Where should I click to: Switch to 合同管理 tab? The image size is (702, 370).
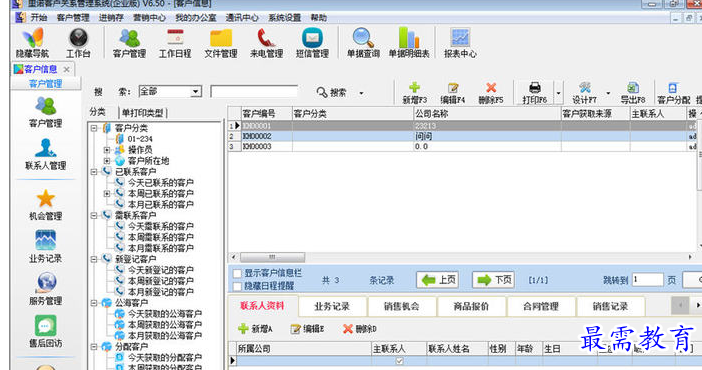pyautogui.click(x=541, y=306)
